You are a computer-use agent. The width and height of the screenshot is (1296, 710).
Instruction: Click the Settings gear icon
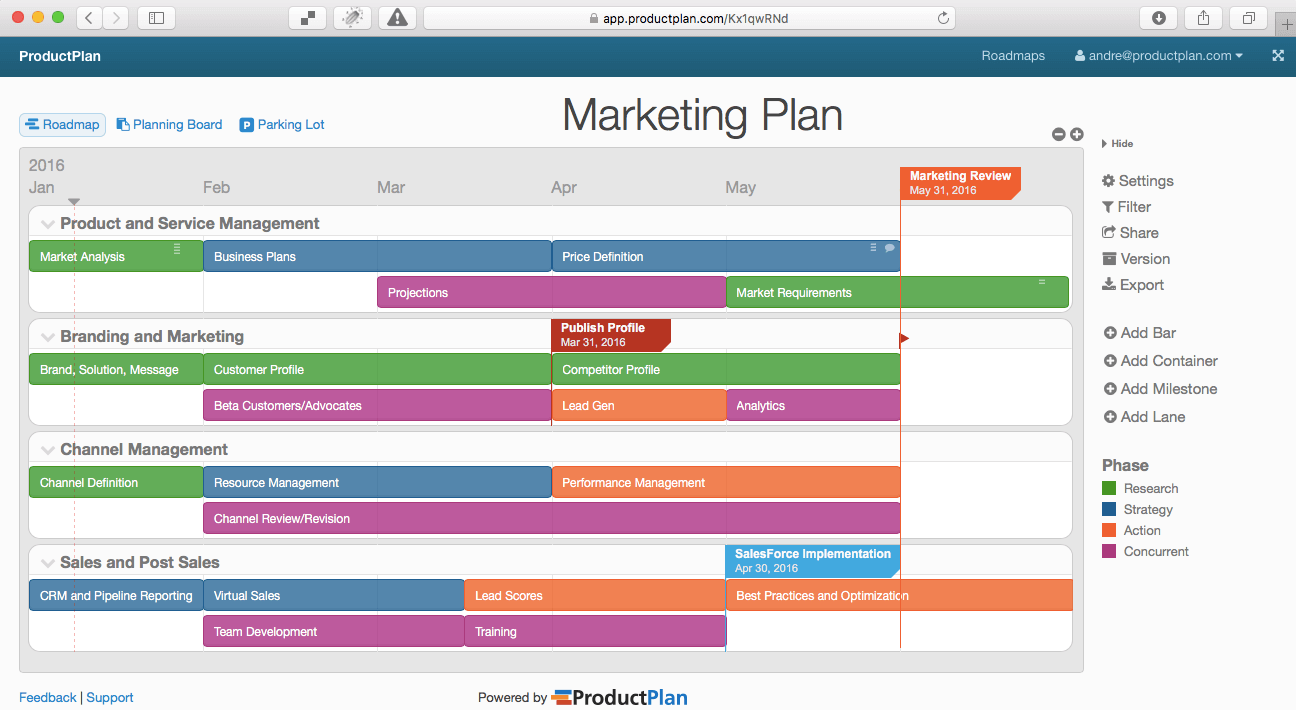tap(1108, 181)
